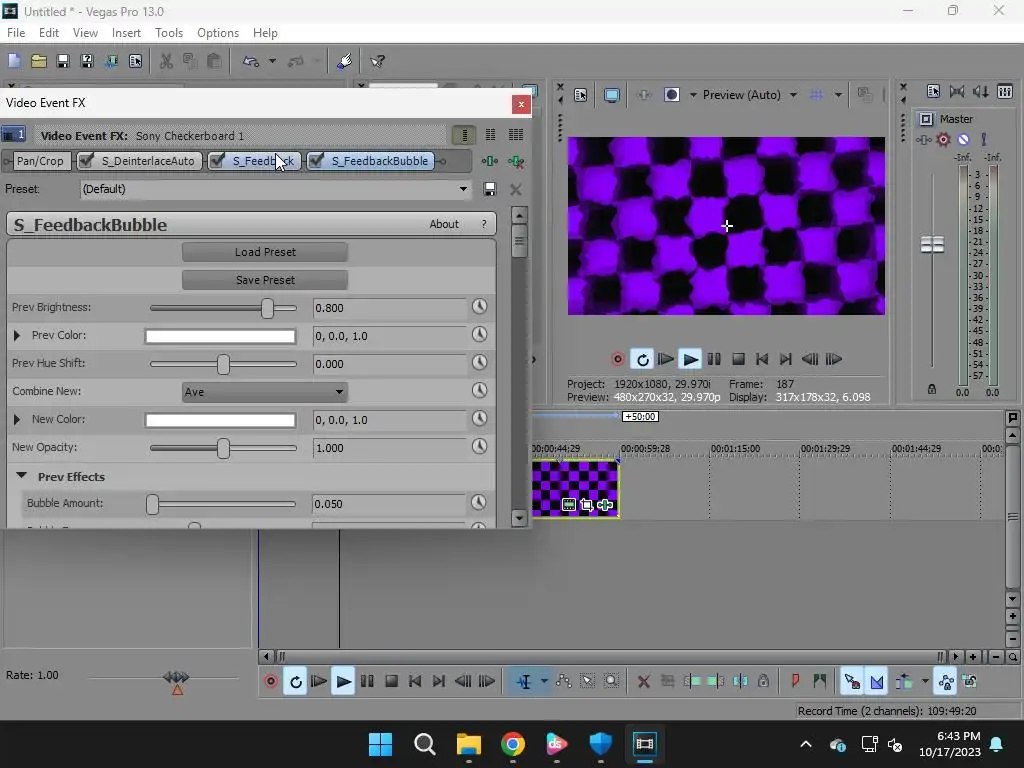Disable the S_Feedback effect checkbox
The height and width of the screenshot is (768, 1024).
[217, 161]
